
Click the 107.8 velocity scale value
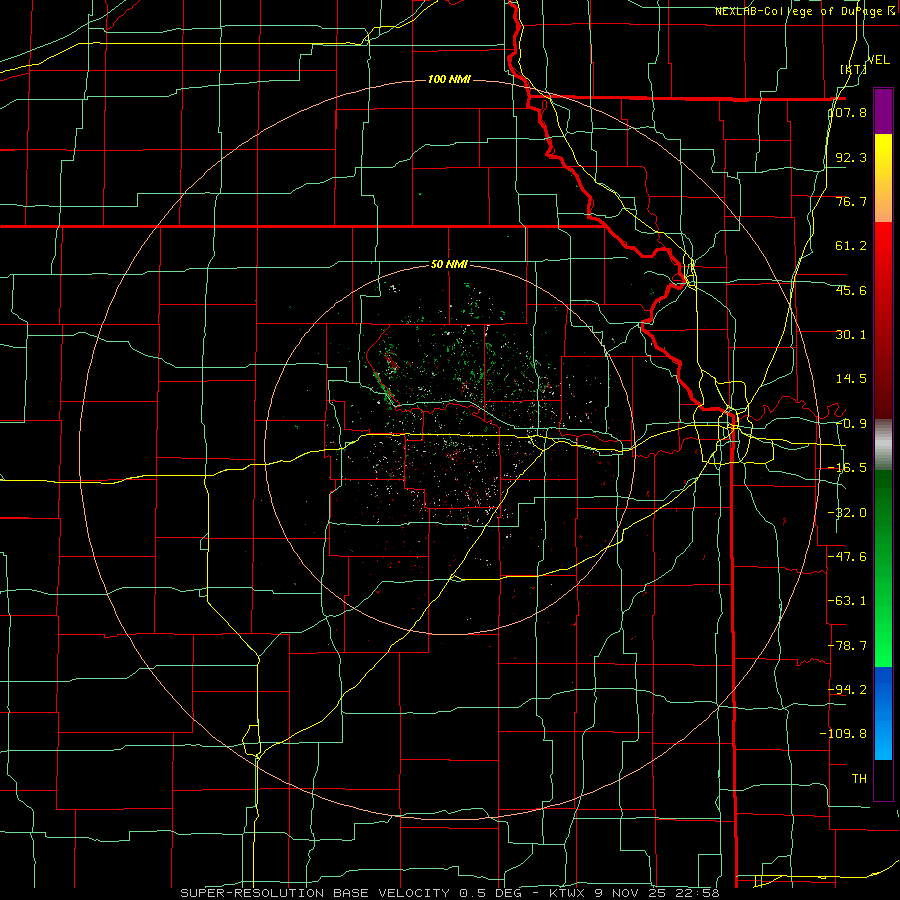[848, 112]
